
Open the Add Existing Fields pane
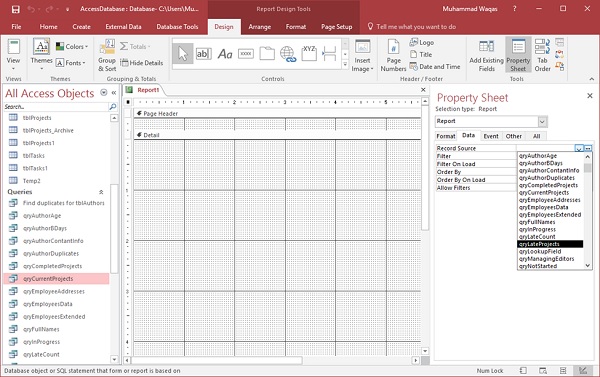click(486, 56)
